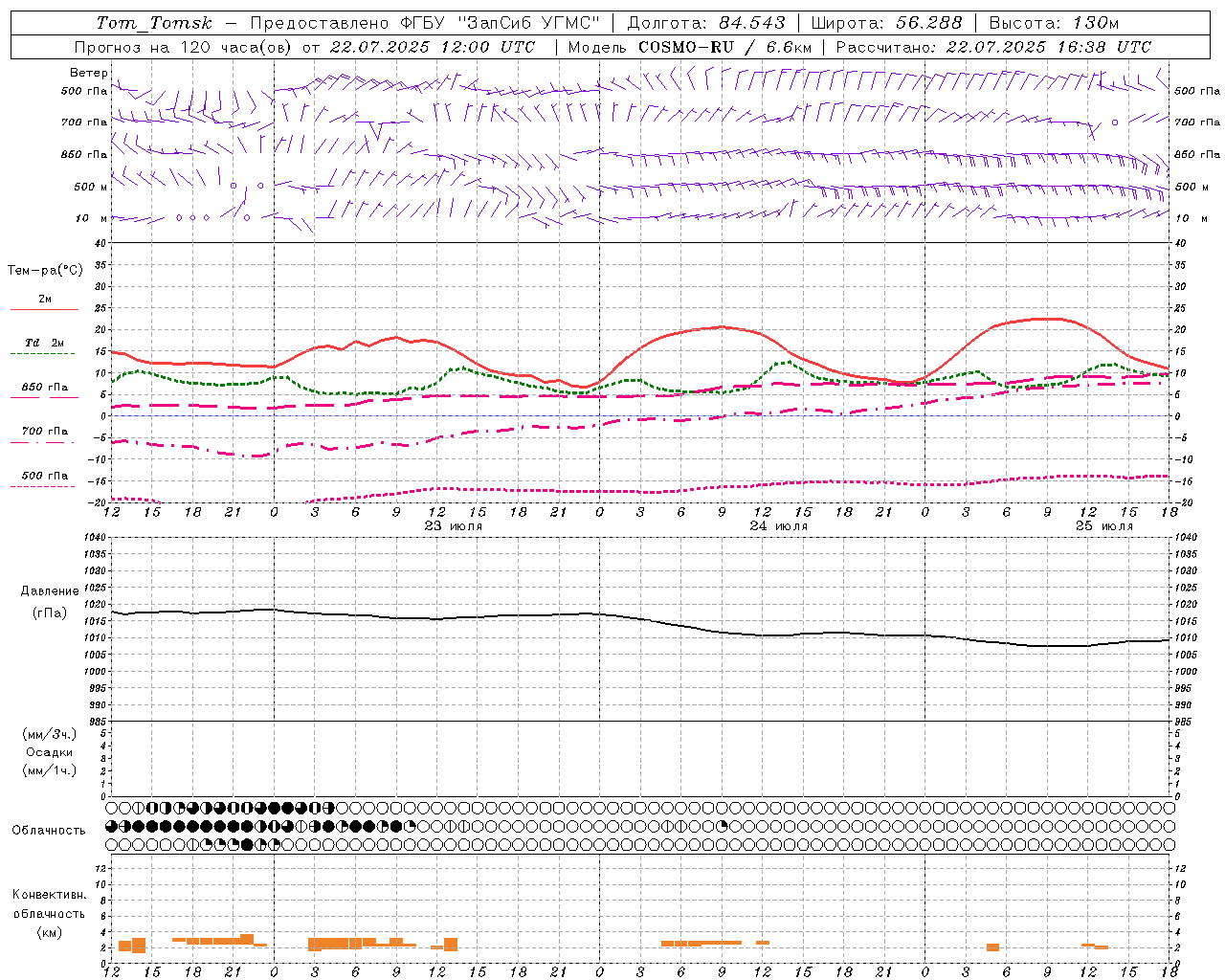The width and height of the screenshot is (1225, 980).
Task: Click the station name Tom_Tomsk in header
Action: [154, 23]
